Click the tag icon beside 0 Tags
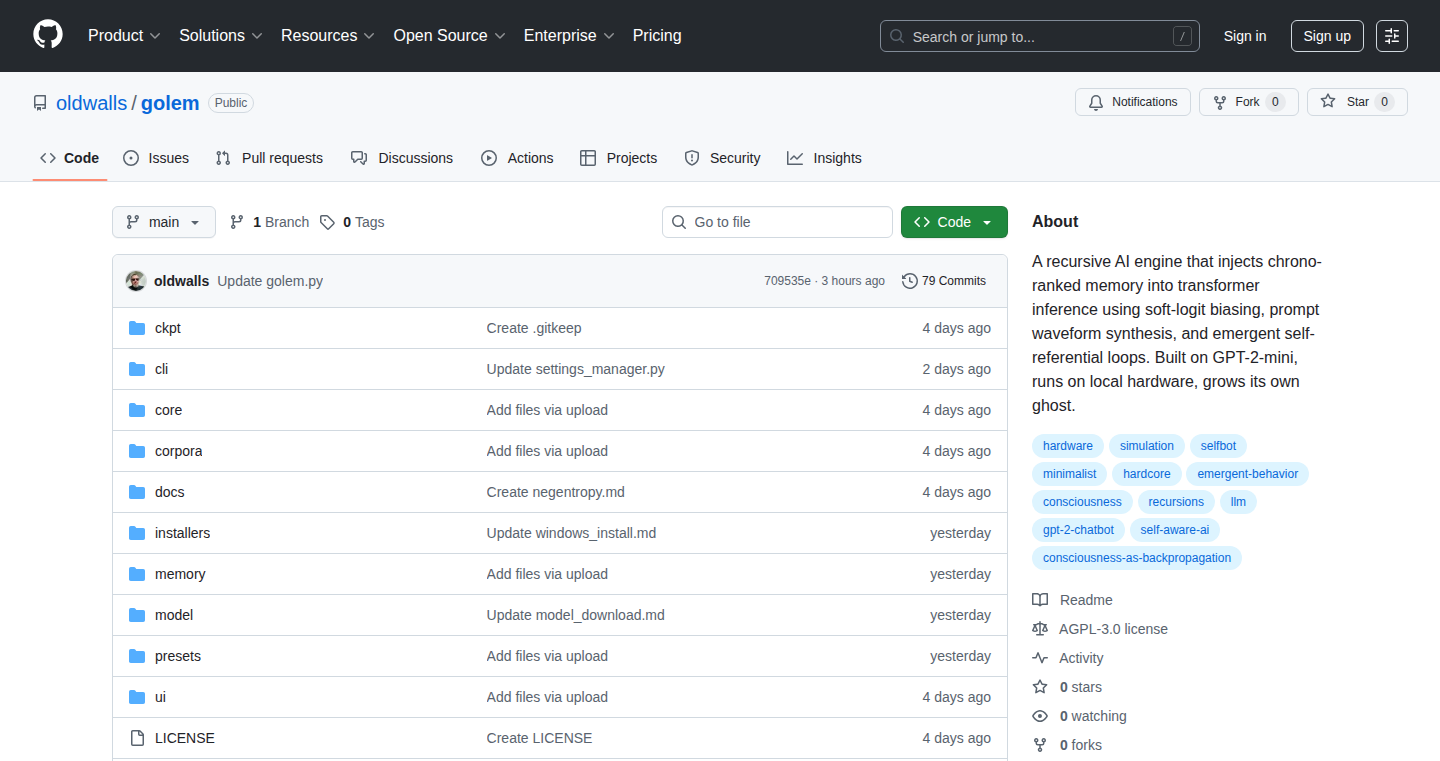1440x761 pixels. [x=327, y=222]
